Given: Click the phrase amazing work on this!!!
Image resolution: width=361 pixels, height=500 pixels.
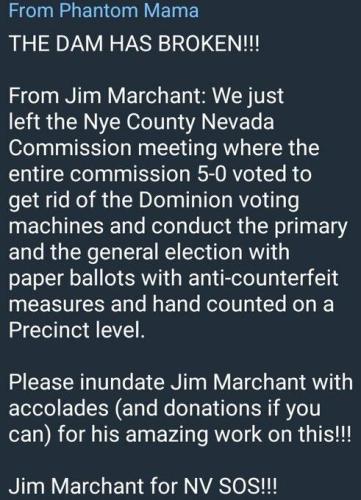Looking at the screenshot, I should 238,435.
